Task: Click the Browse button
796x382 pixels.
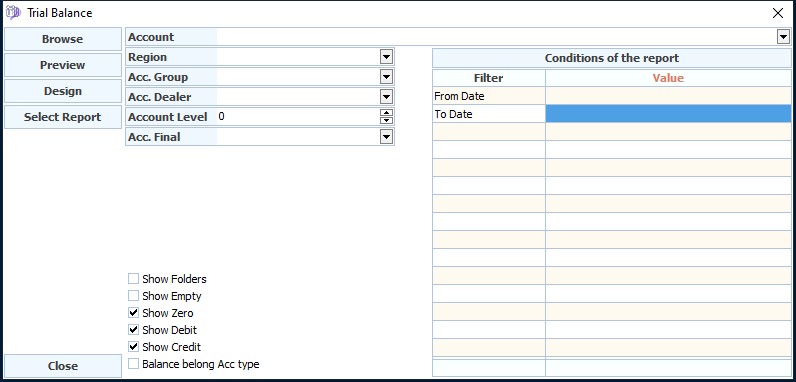Action: click(62, 39)
